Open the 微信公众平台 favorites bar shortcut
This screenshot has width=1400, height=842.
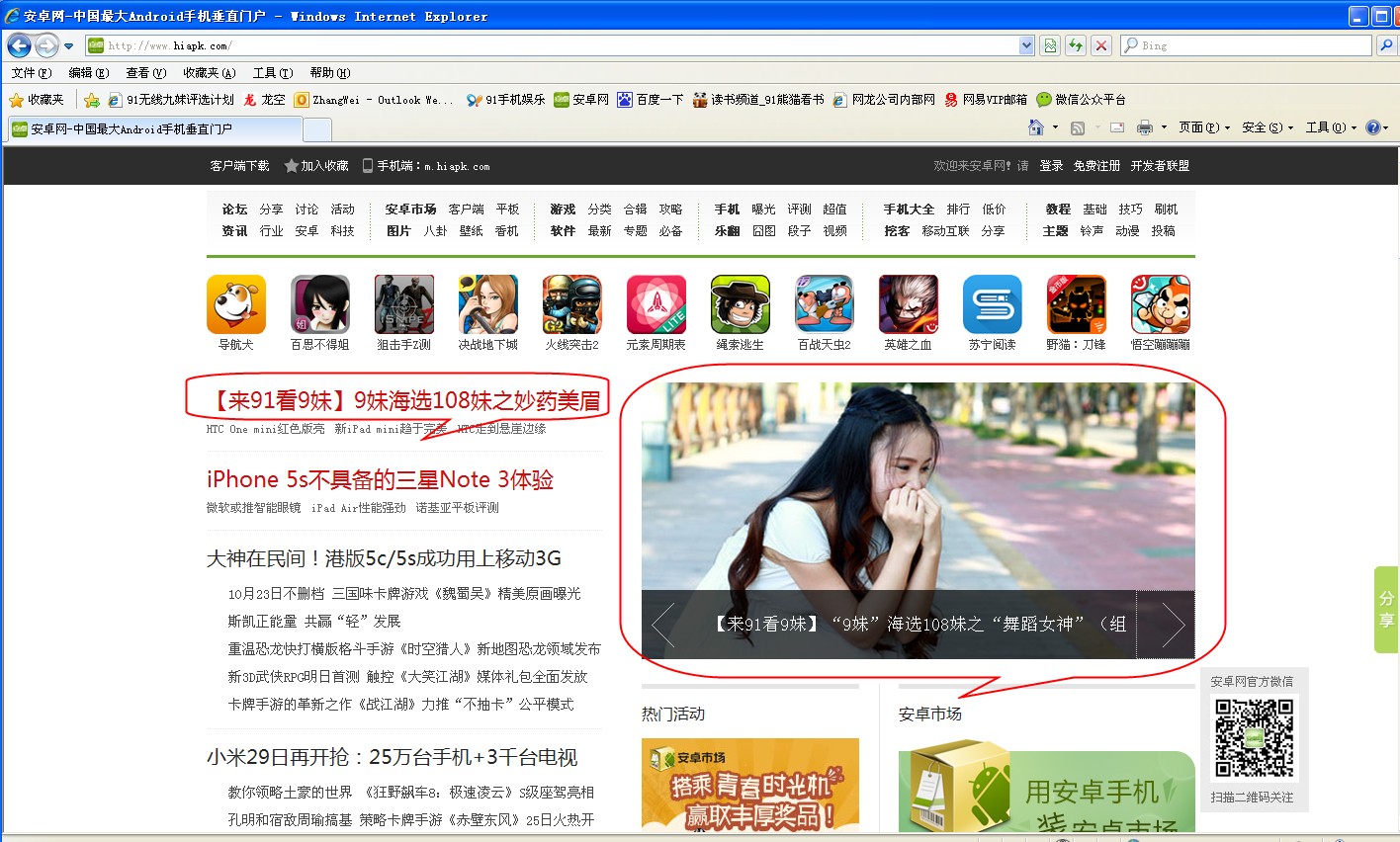point(1082,100)
